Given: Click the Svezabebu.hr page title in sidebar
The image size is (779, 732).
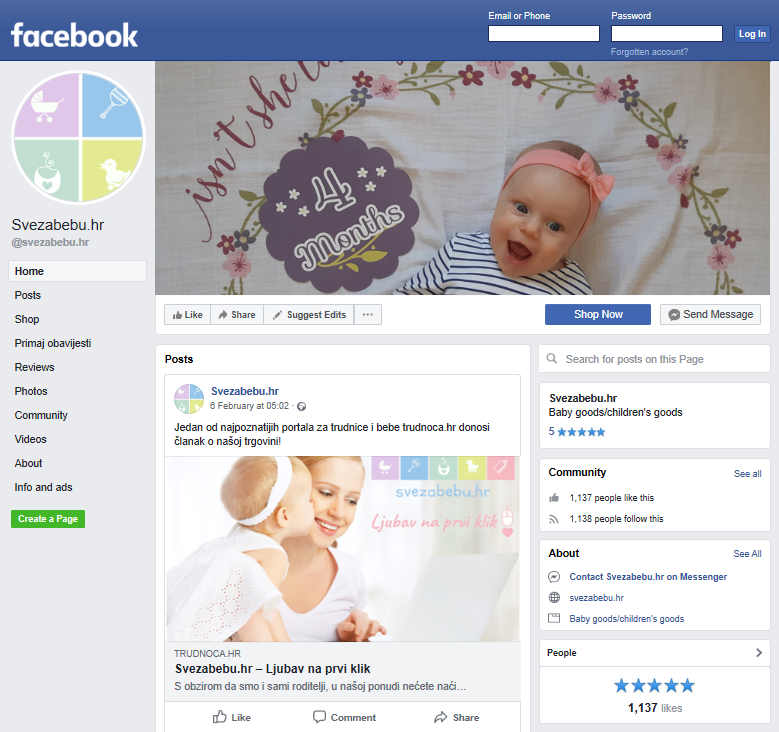Looking at the screenshot, I should tap(58, 225).
